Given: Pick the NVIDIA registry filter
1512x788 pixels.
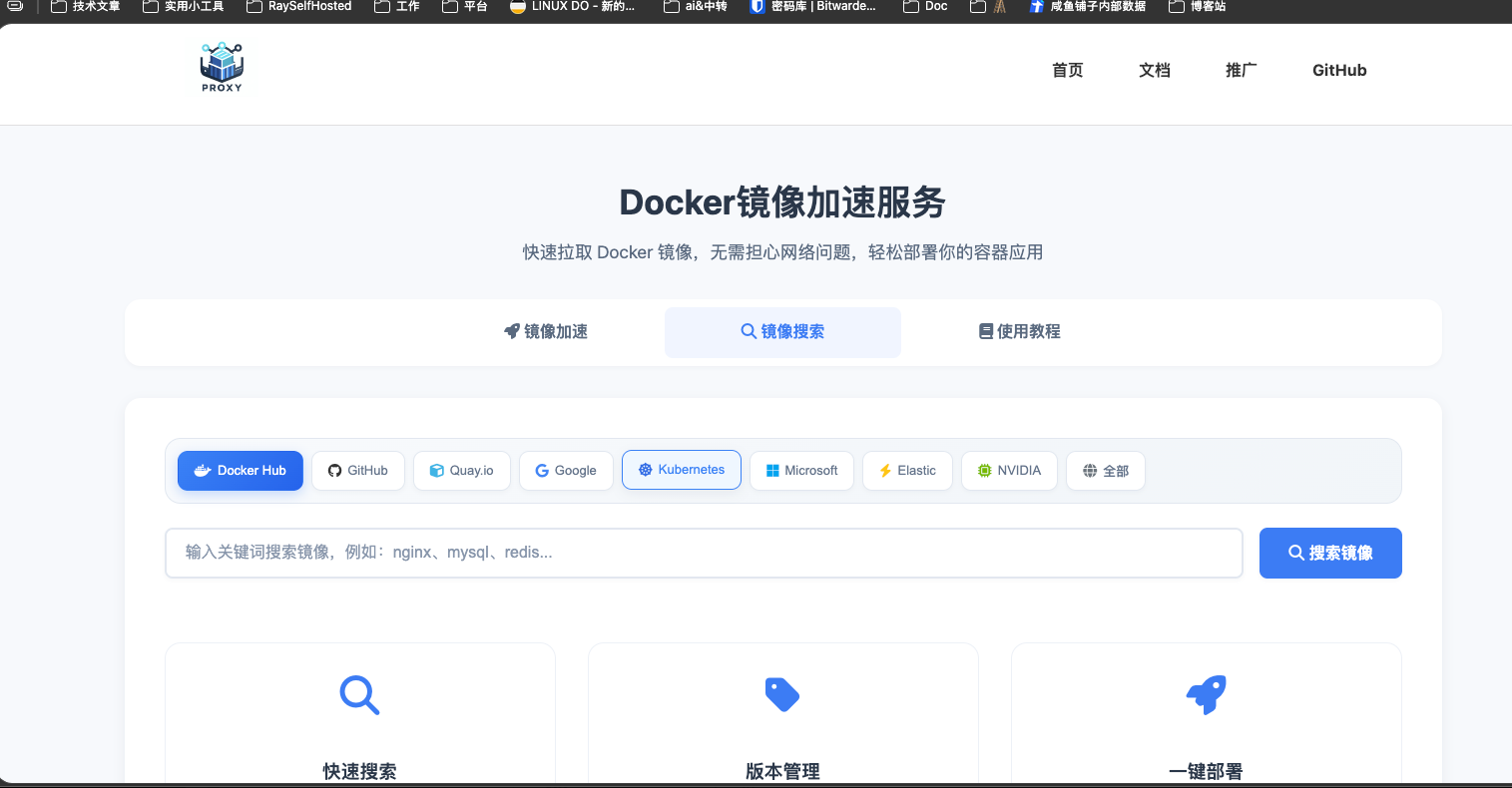Looking at the screenshot, I should click(x=1009, y=471).
